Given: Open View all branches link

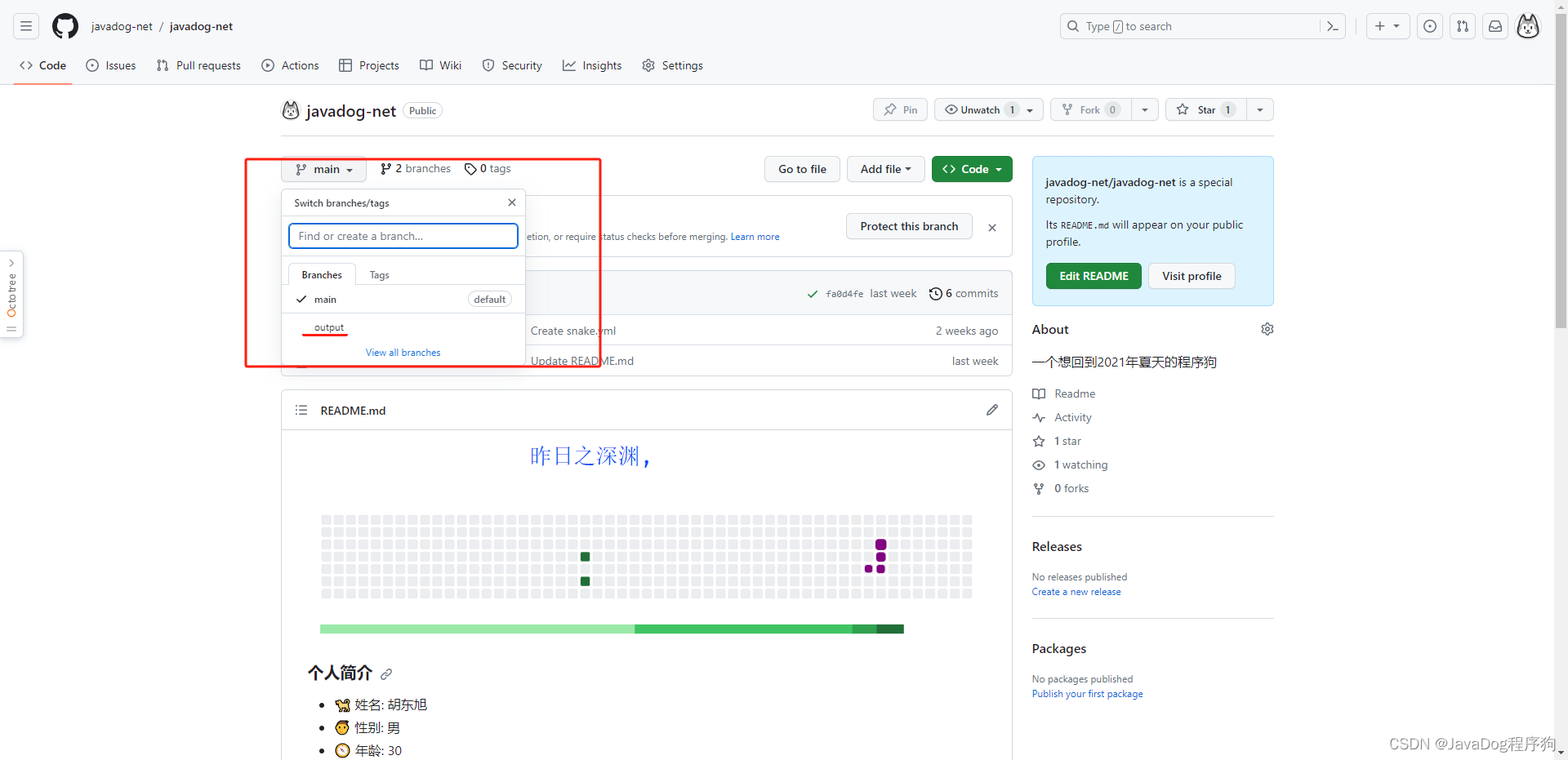Looking at the screenshot, I should (x=403, y=352).
